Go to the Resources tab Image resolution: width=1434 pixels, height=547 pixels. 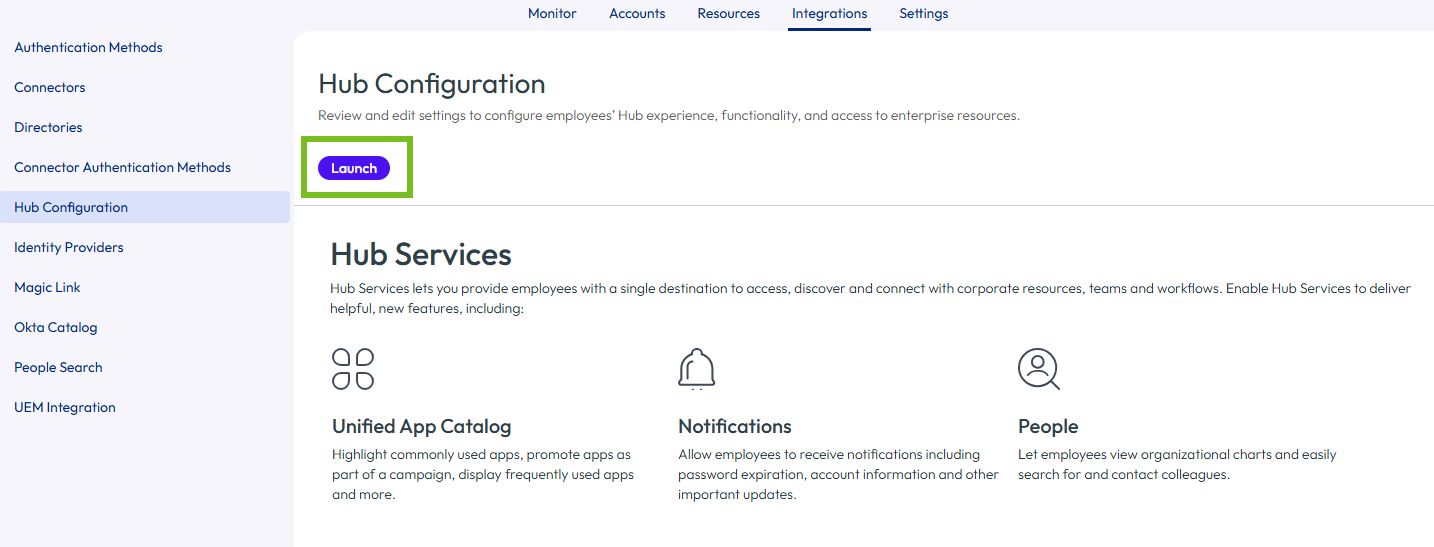pyautogui.click(x=729, y=14)
